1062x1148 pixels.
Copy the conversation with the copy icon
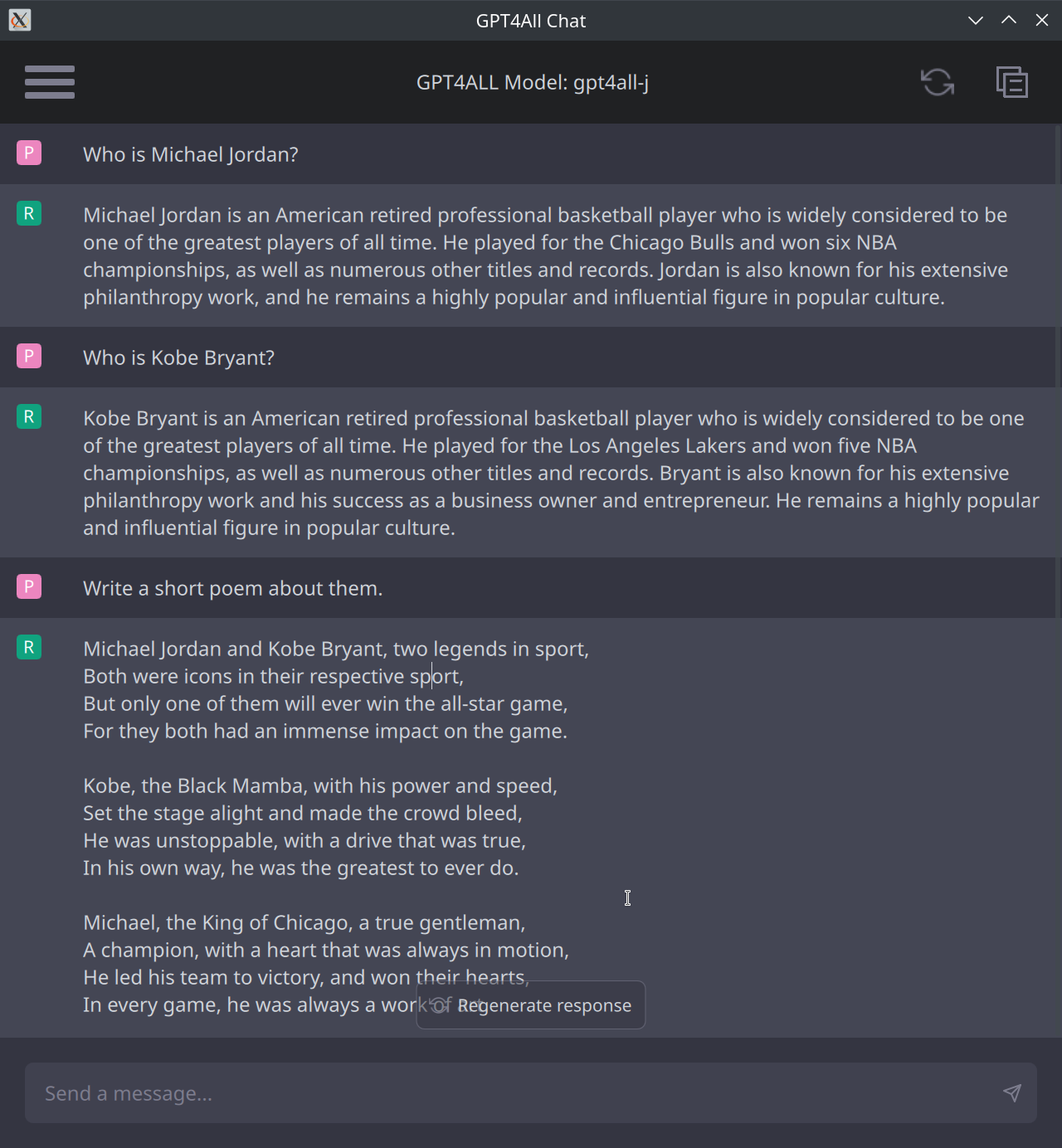pyautogui.click(x=1011, y=82)
